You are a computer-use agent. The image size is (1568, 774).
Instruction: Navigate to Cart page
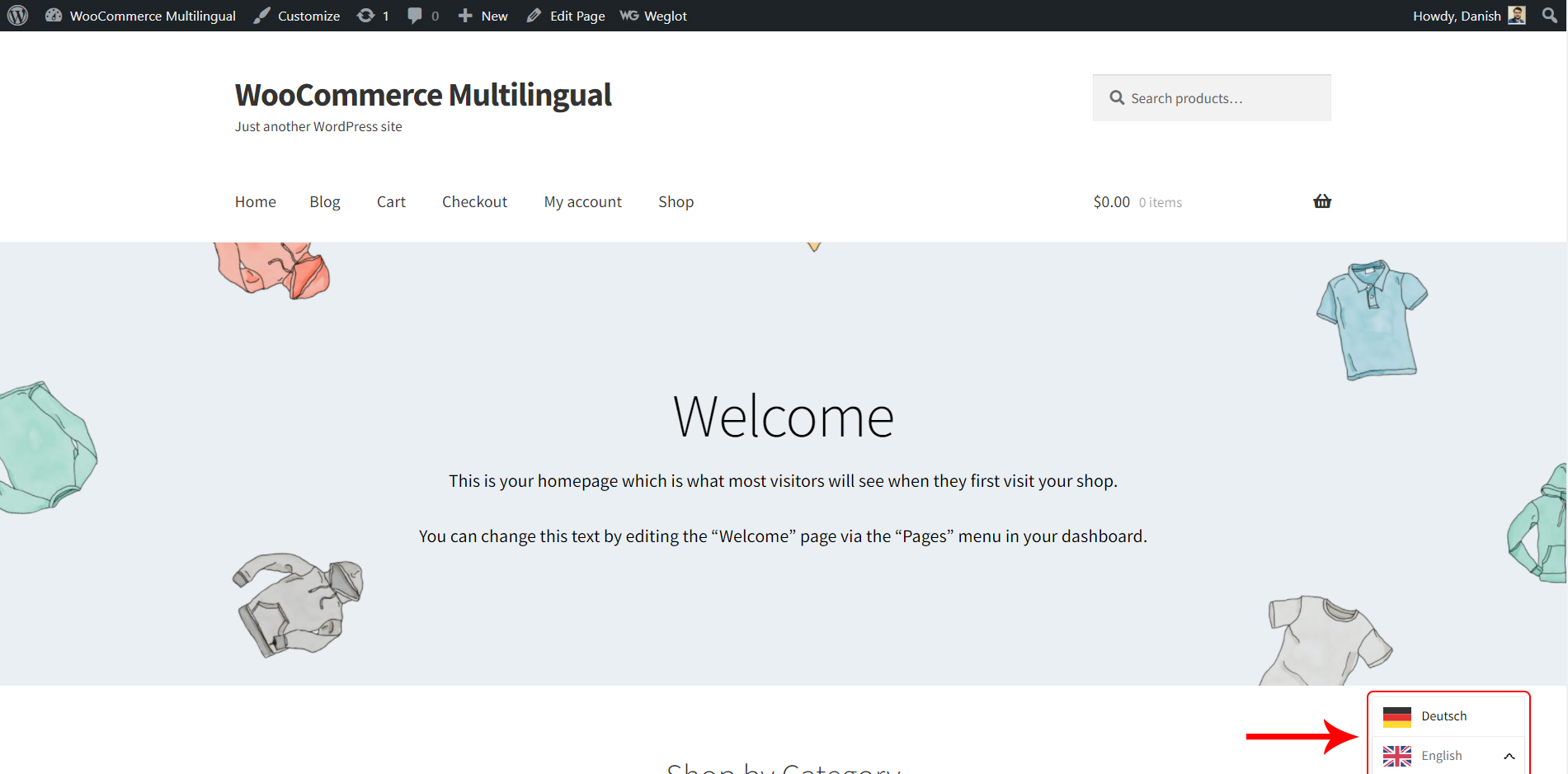click(391, 202)
